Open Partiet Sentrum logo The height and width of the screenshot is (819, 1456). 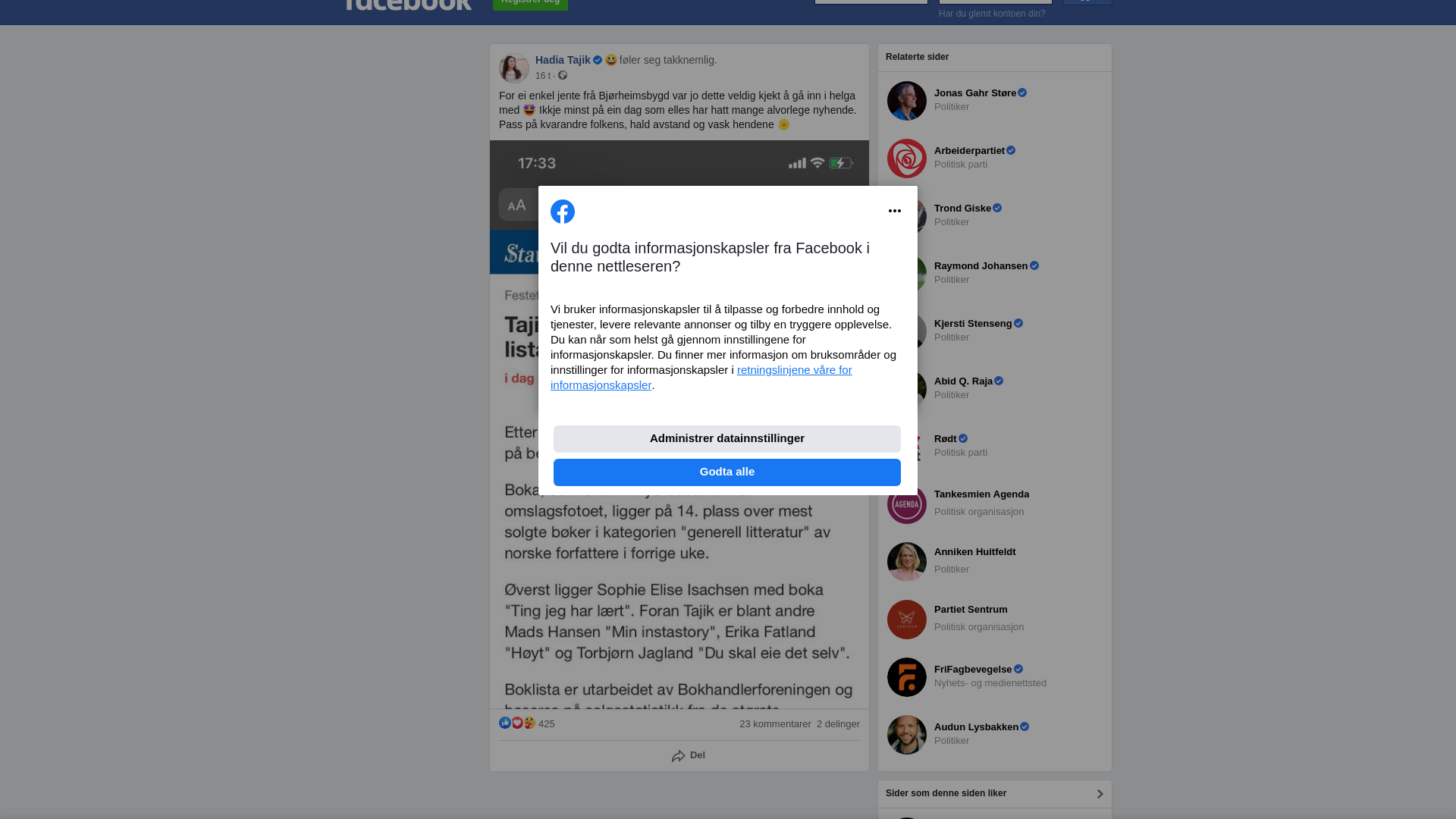click(907, 620)
